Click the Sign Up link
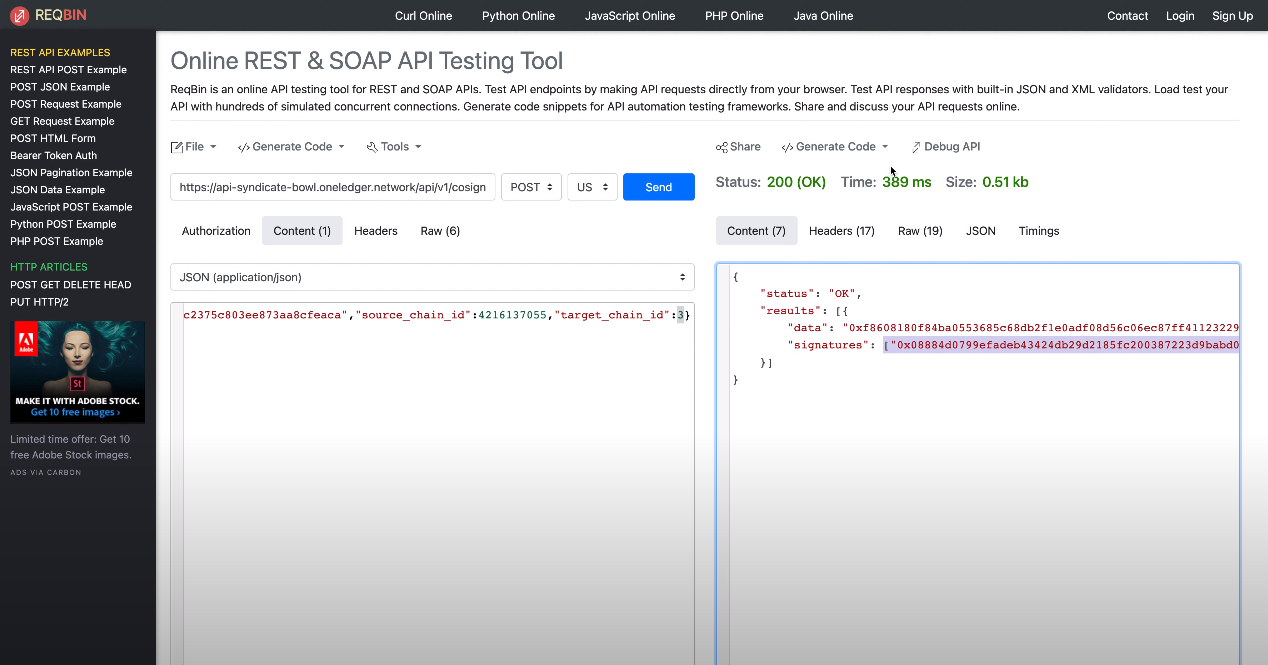Screen dimensions: 1268x665 point(1232,16)
